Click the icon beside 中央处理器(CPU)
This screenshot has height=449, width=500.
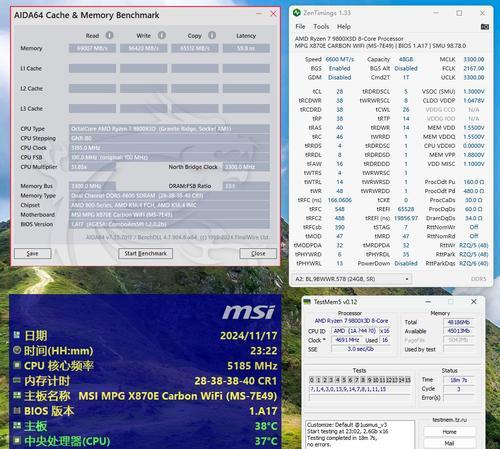17,440
